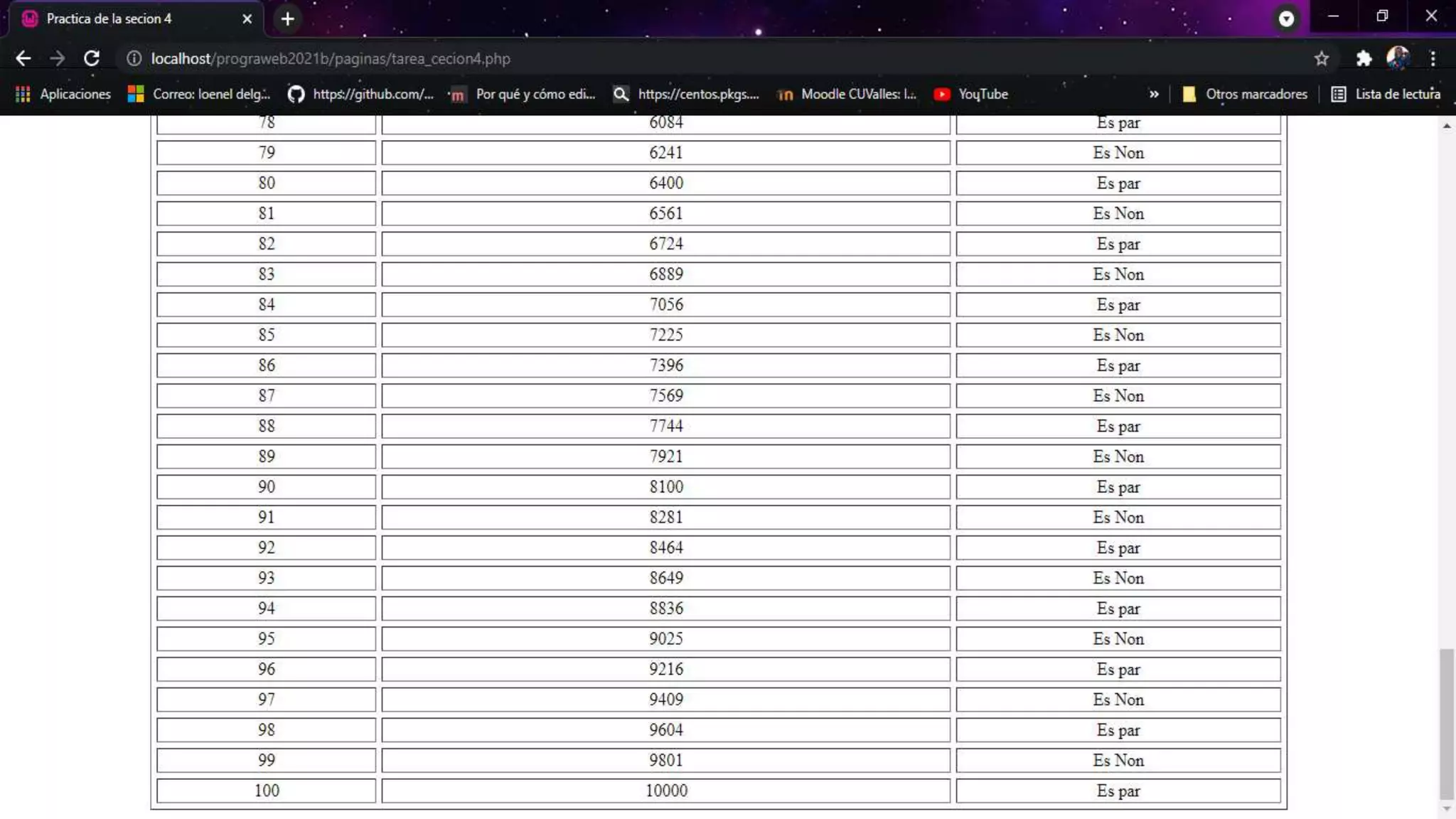This screenshot has width=1456, height=819.
Task: Click the profile dropdown circle in the tab bar
Action: point(1286,18)
